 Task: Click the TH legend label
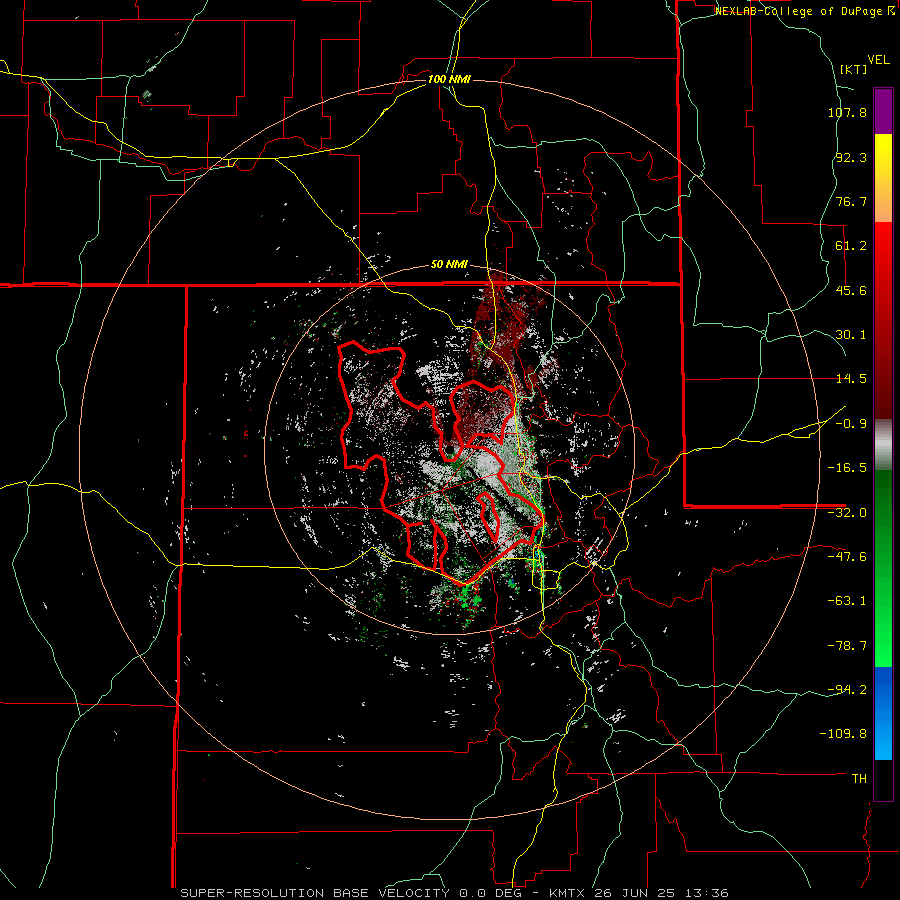[859, 779]
